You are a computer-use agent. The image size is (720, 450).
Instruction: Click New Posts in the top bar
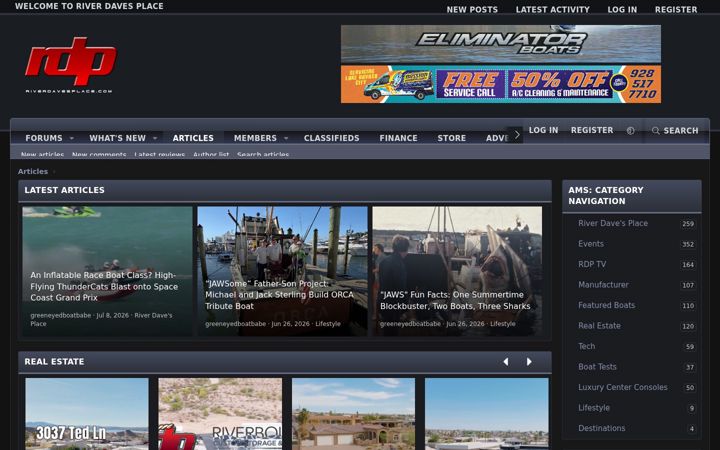click(472, 10)
